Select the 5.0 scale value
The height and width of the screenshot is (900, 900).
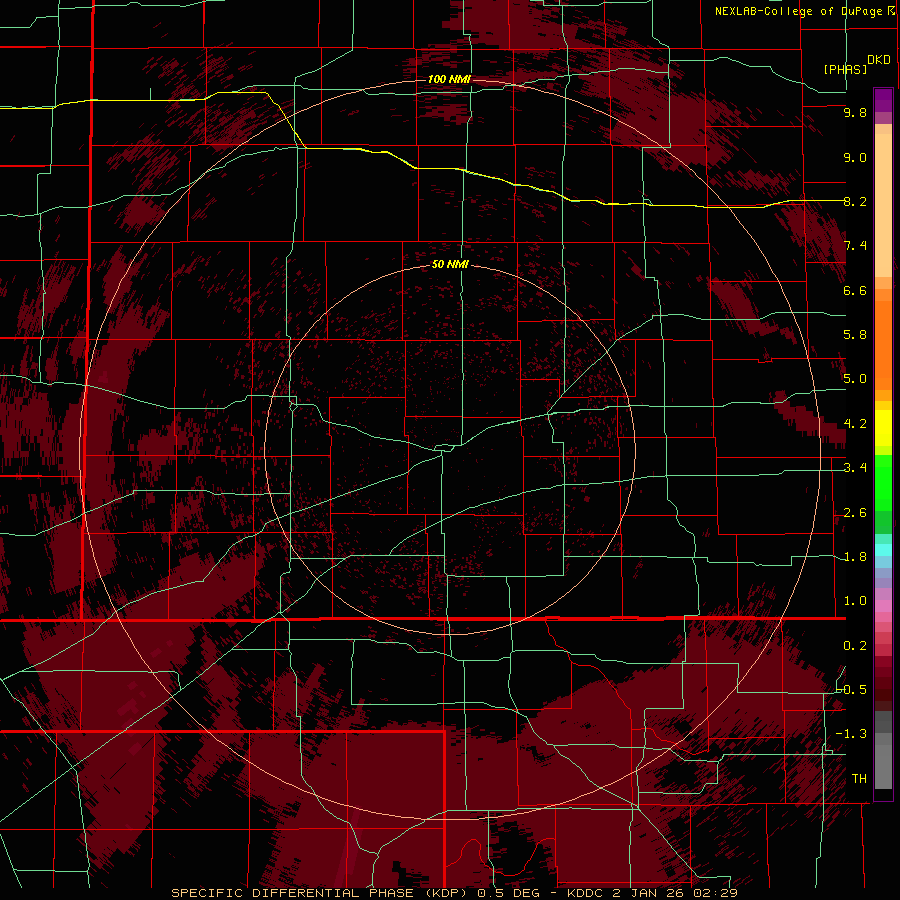pos(855,379)
